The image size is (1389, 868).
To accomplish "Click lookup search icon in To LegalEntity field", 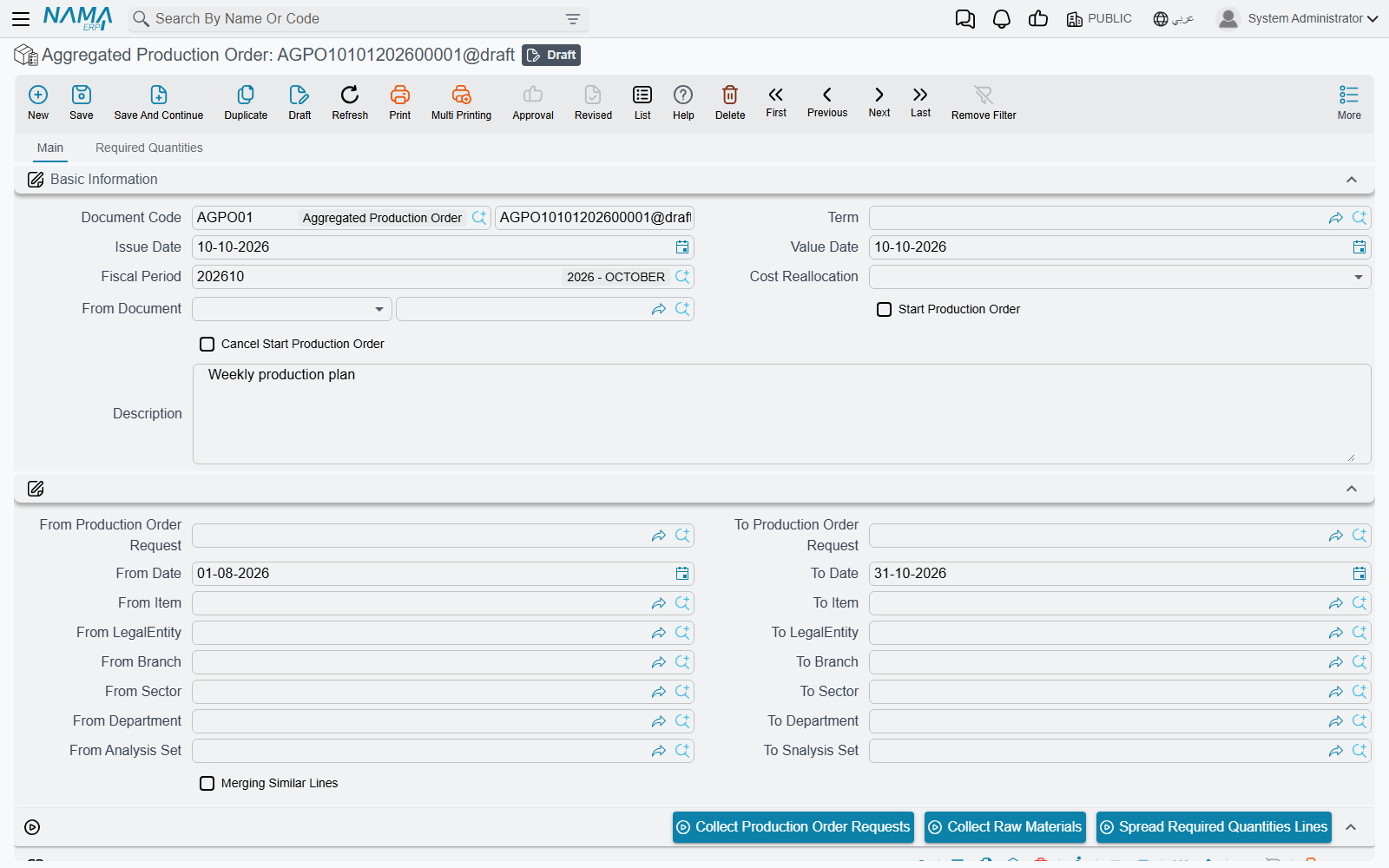I will point(1359,633).
